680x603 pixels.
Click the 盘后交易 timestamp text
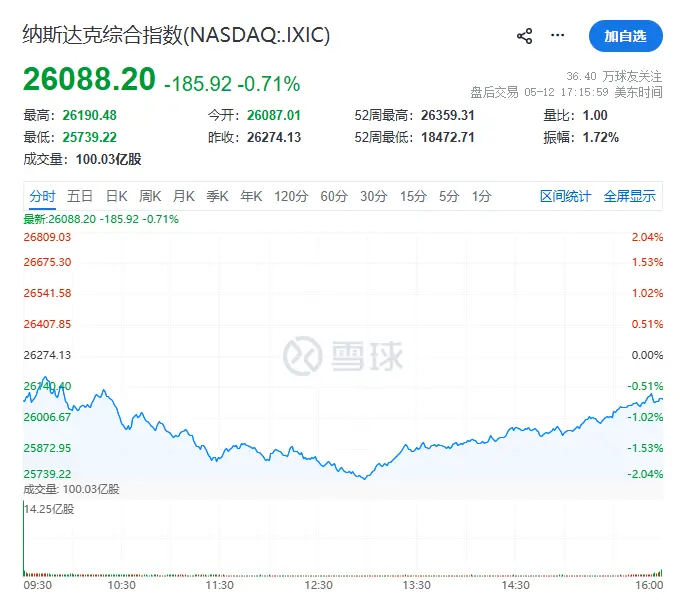coord(566,92)
